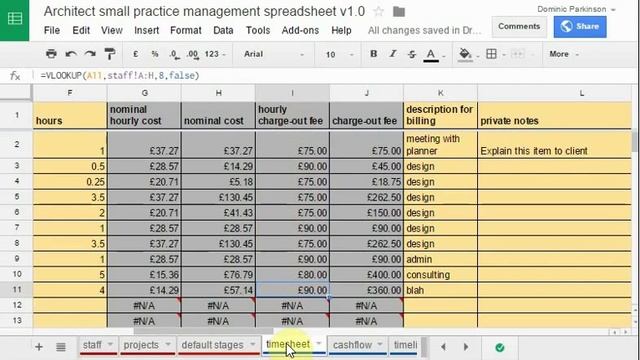
Task: Redo the last action
Action: tap(90, 54)
